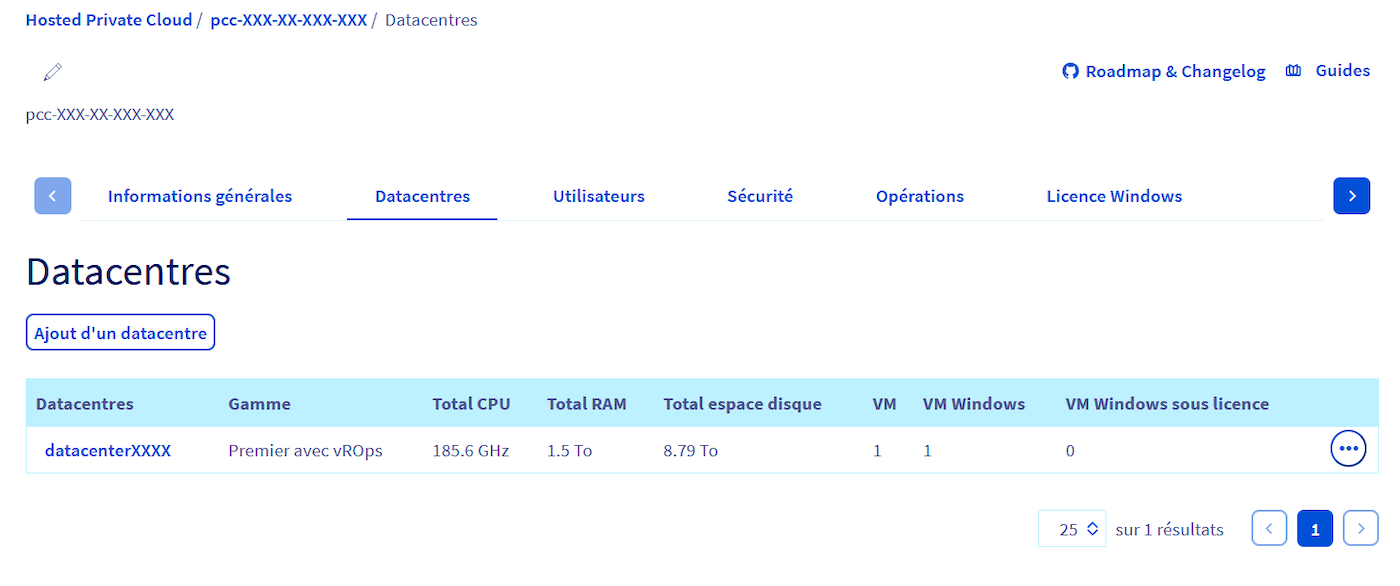Go to the Licence Windows tab
Viewport: 1400px width, 586px height.
(1114, 196)
